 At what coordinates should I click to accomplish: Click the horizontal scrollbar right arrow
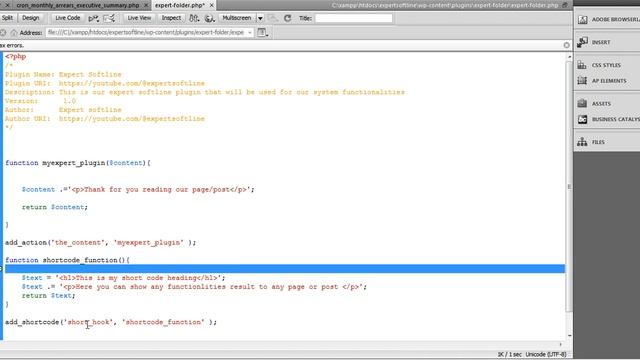tap(560, 344)
